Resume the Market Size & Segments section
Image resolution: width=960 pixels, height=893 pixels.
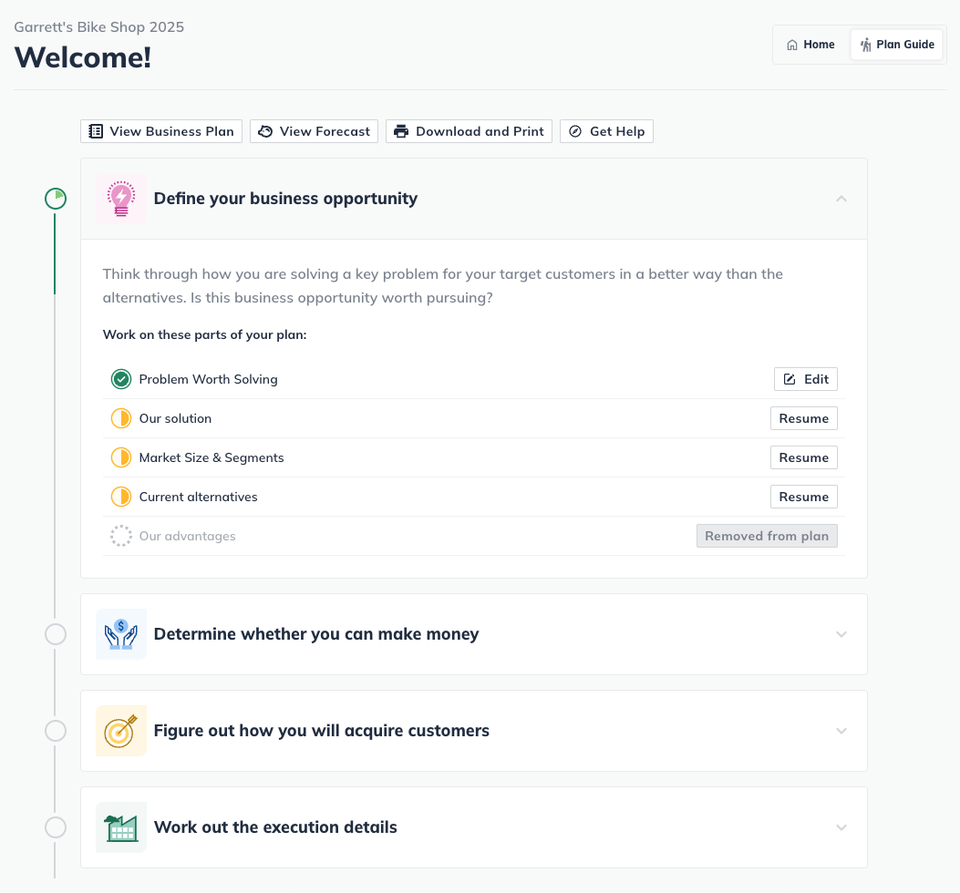[804, 458]
